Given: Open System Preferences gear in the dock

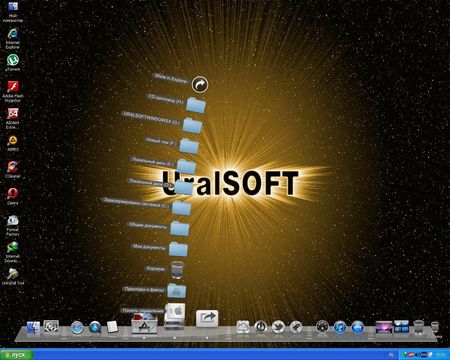Looking at the screenshot, I should [x=51, y=327].
